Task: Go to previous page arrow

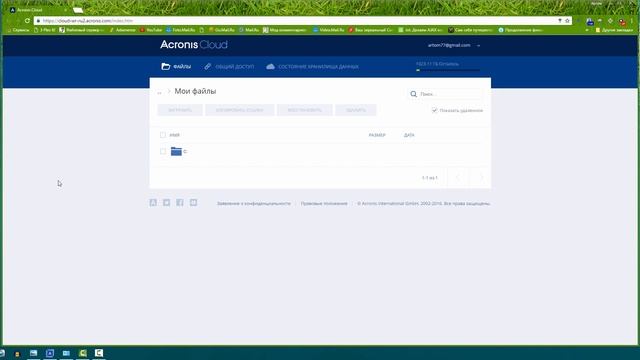Action: point(458,178)
